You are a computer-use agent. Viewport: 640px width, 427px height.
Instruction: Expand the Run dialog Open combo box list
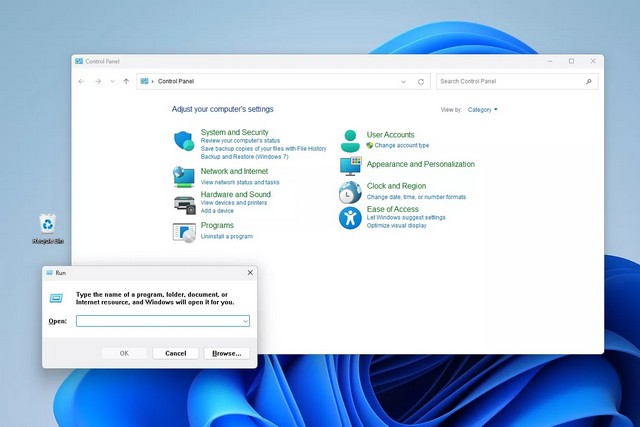point(245,321)
